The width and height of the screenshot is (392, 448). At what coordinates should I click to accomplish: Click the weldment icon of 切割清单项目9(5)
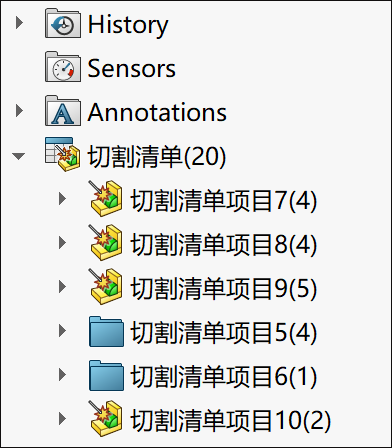tap(105, 286)
